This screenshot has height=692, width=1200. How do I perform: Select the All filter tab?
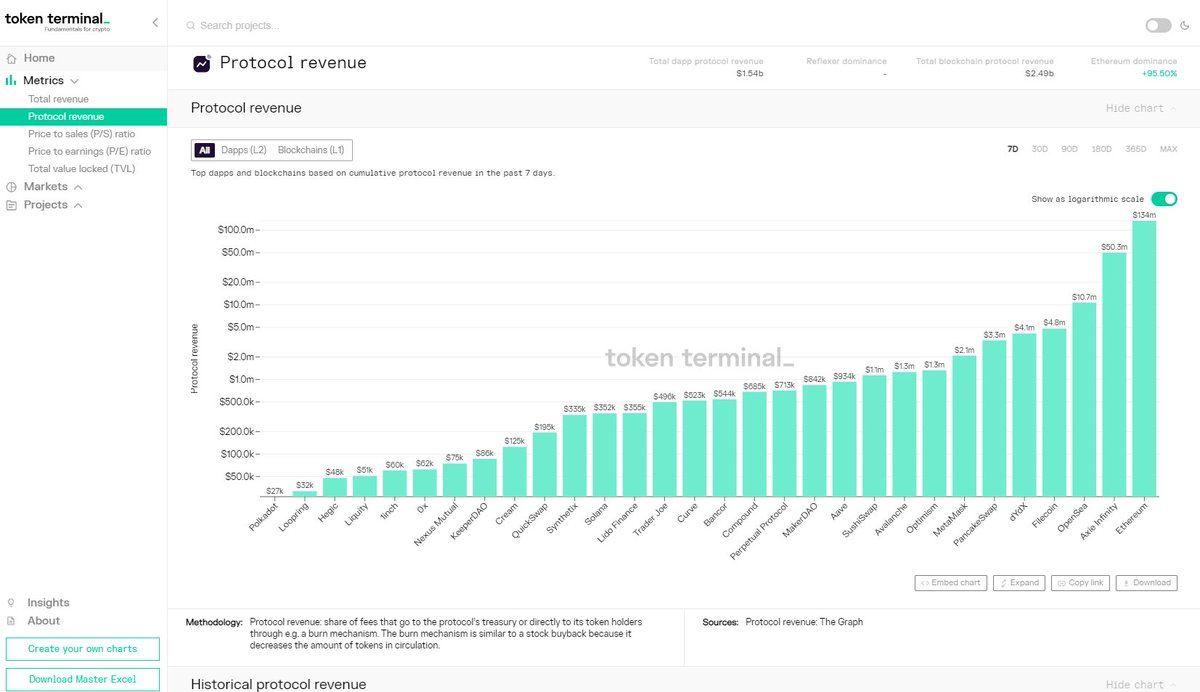click(204, 150)
